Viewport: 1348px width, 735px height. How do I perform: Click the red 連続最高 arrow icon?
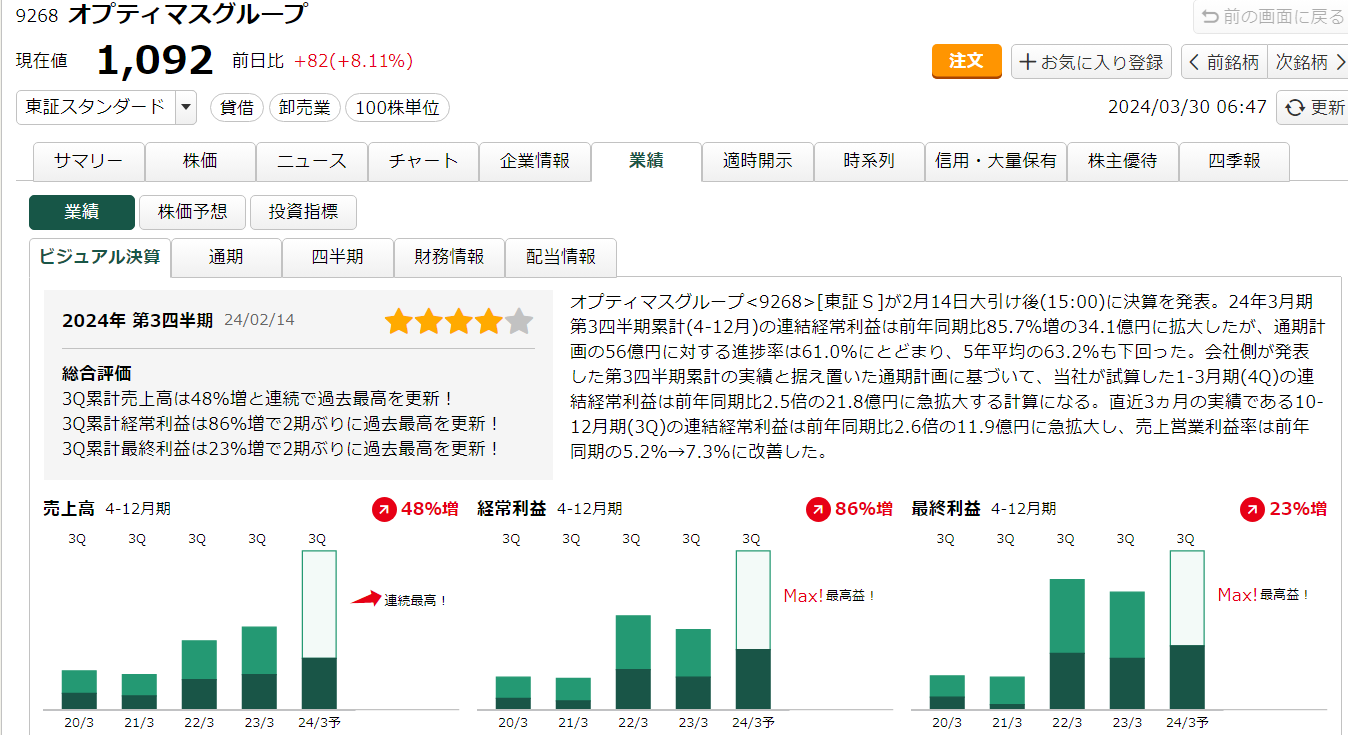tap(366, 599)
